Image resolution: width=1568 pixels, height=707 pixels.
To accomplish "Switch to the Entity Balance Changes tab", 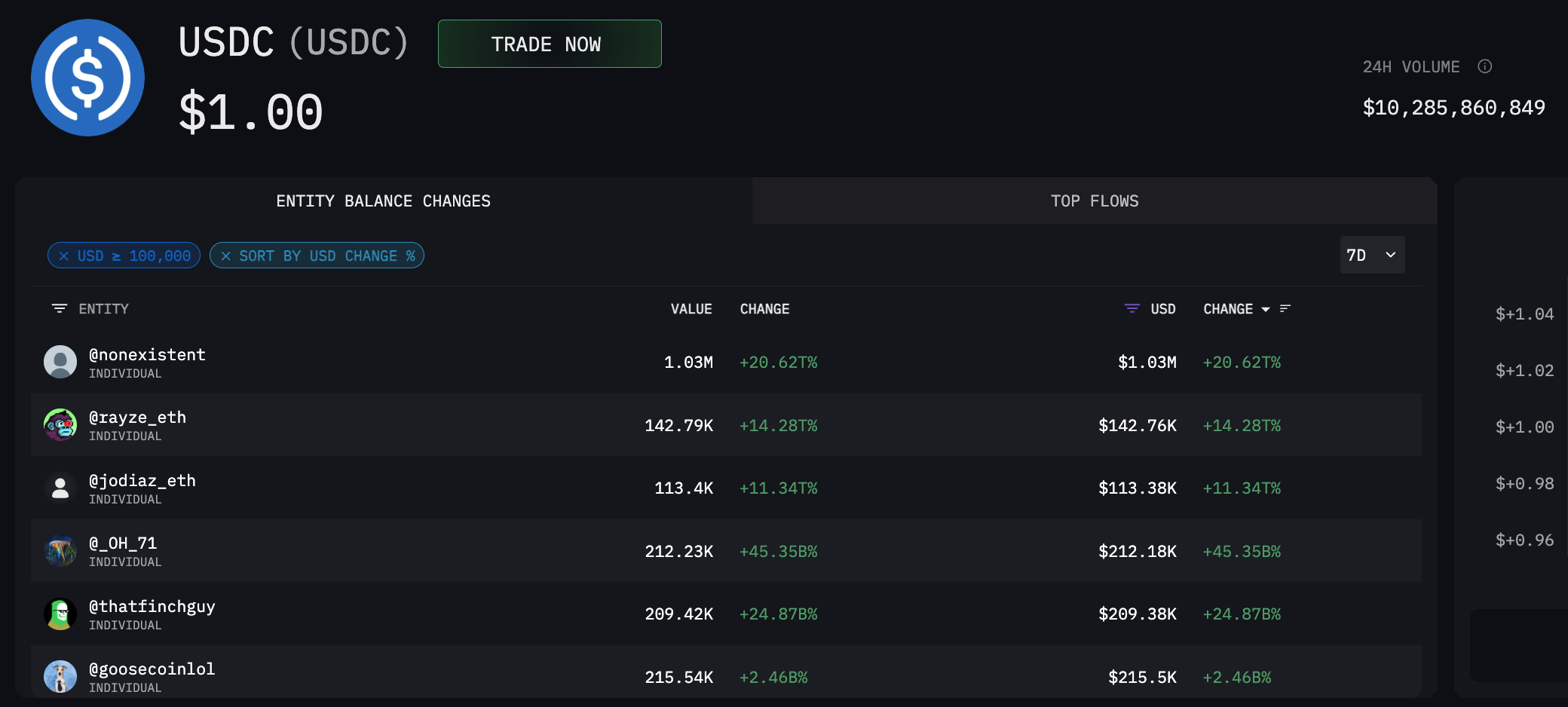I will [x=384, y=201].
